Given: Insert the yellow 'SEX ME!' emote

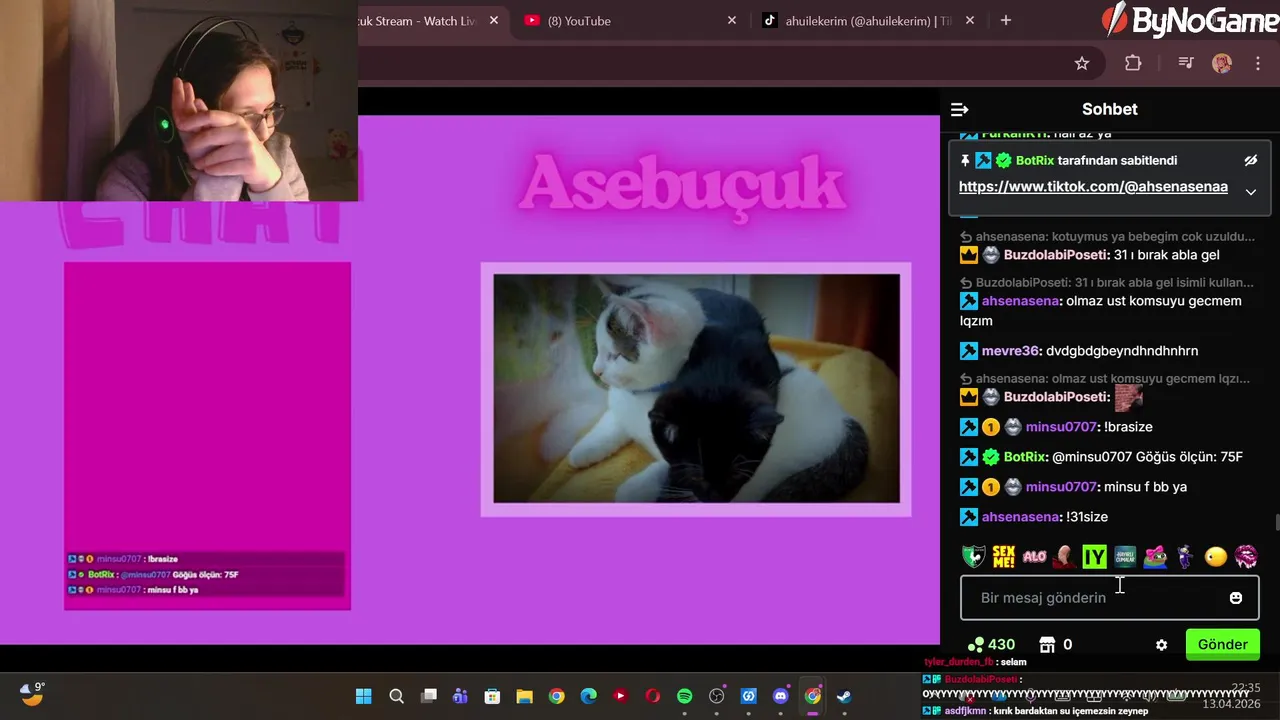Looking at the screenshot, I should [x=1004, y=557].
